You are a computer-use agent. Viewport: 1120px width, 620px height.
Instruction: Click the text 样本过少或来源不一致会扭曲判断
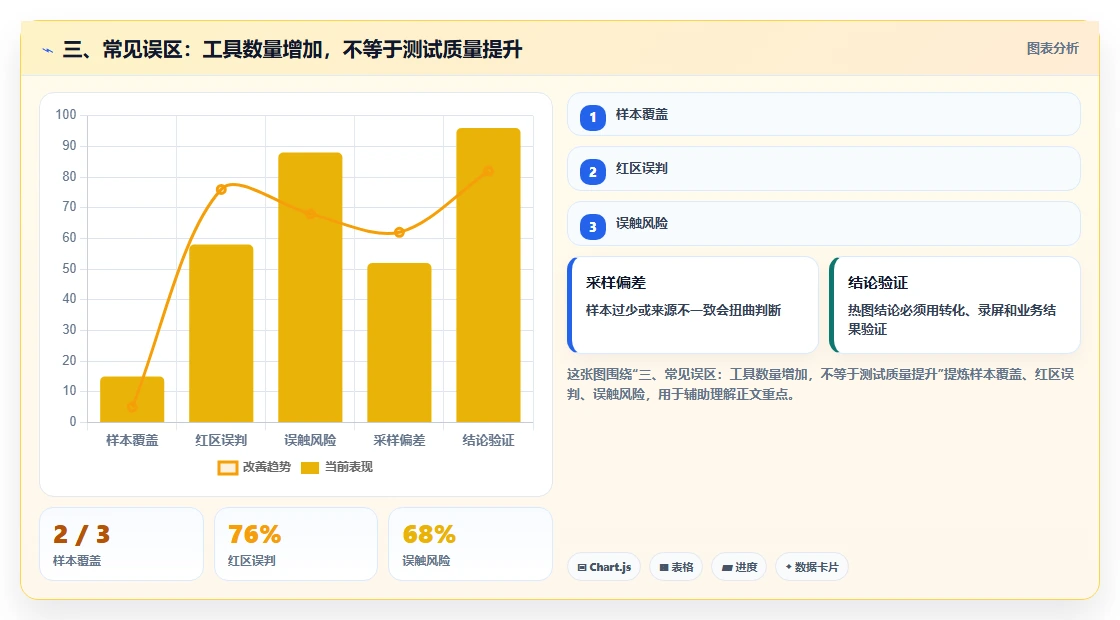click(x=684, y=310)
